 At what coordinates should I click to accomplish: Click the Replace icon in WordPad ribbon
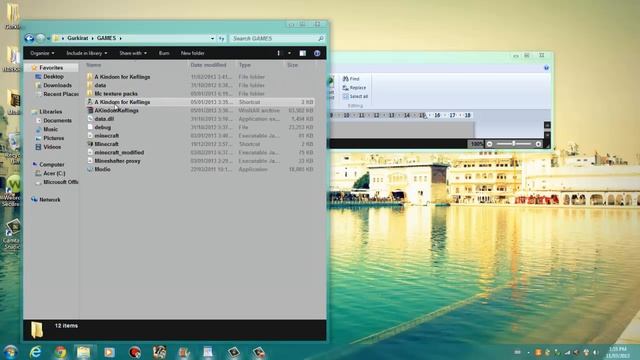[x=346, y=88]
